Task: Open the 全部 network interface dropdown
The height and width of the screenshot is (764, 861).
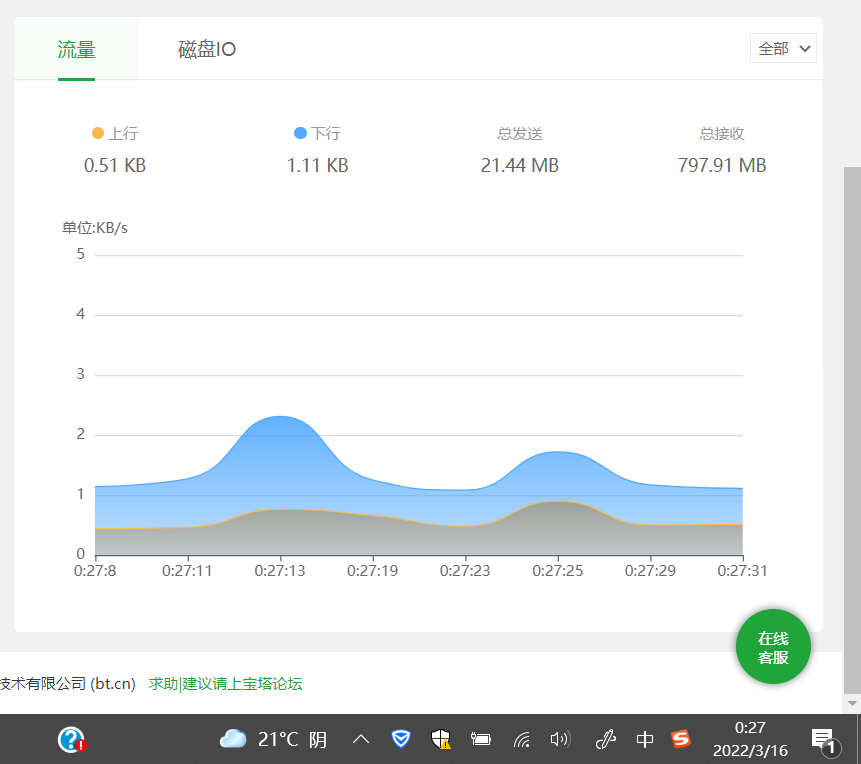Action: click(x=783, y=48)
